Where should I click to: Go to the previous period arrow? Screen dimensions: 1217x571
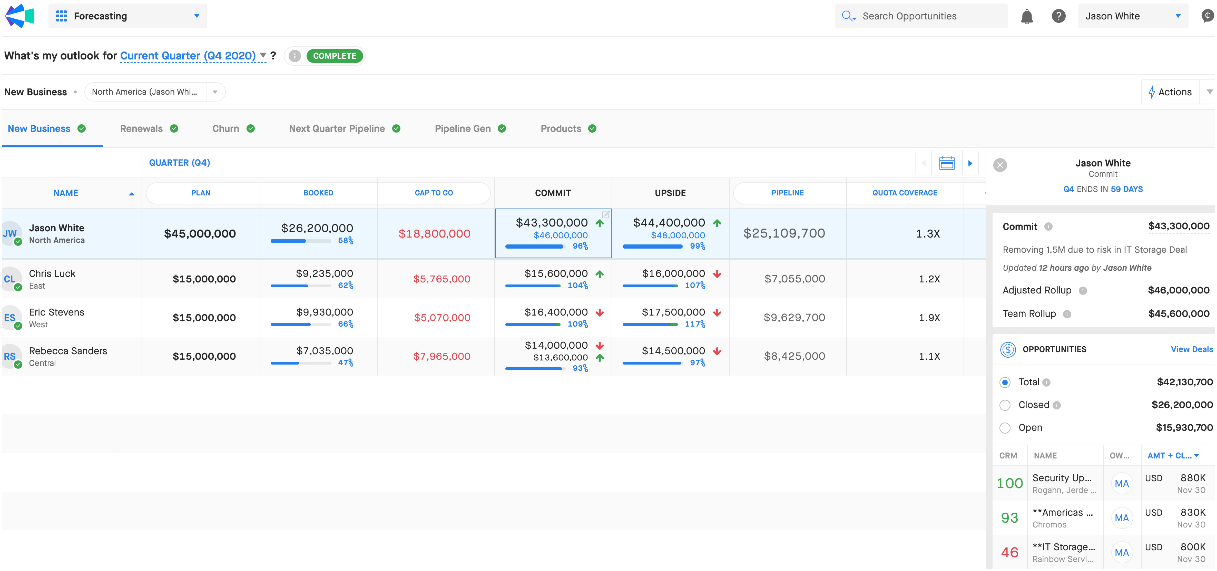coord(925,163)
